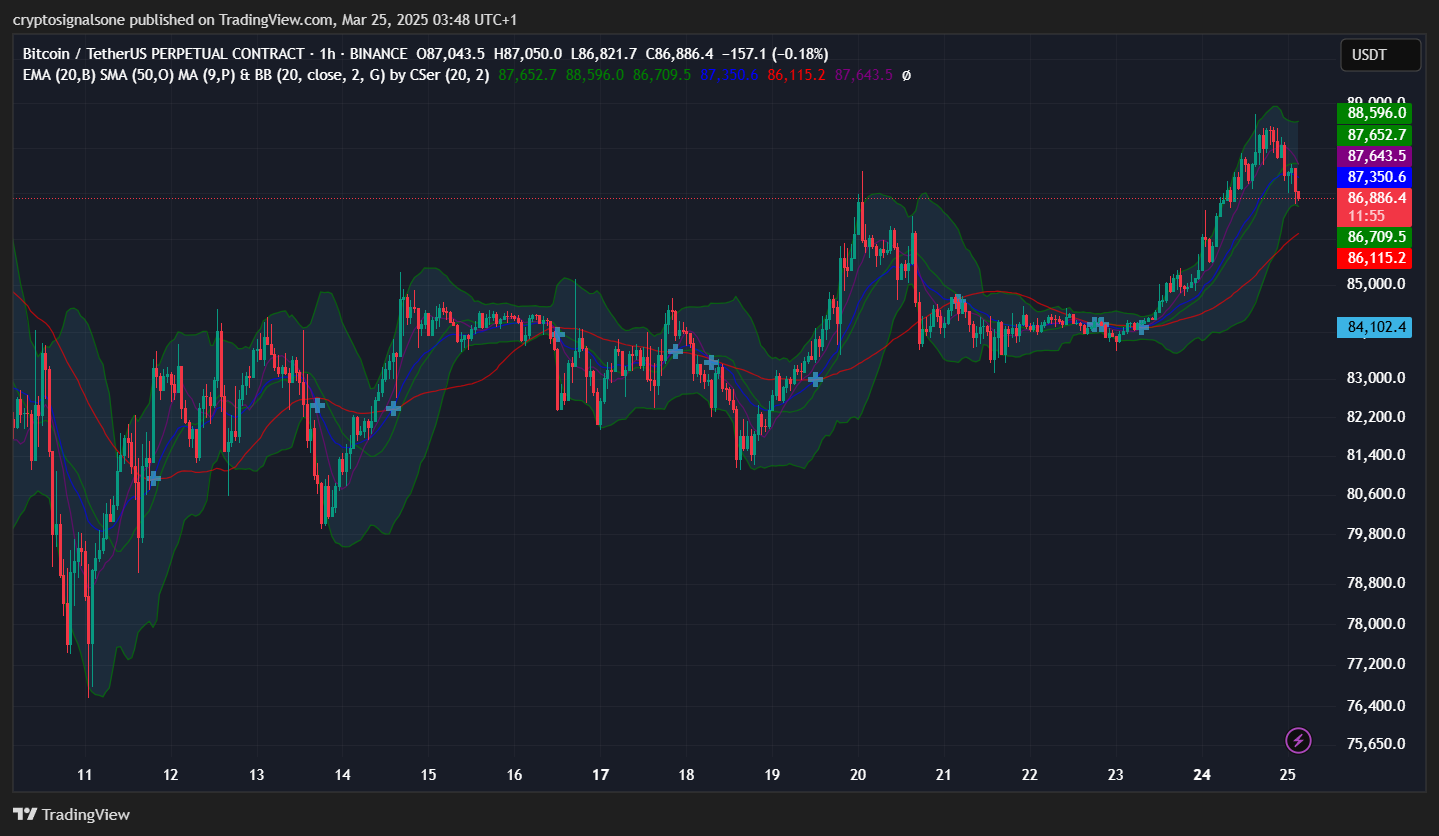
Task: Select the crosshair marker near March 14
Action: click(317, 406)
